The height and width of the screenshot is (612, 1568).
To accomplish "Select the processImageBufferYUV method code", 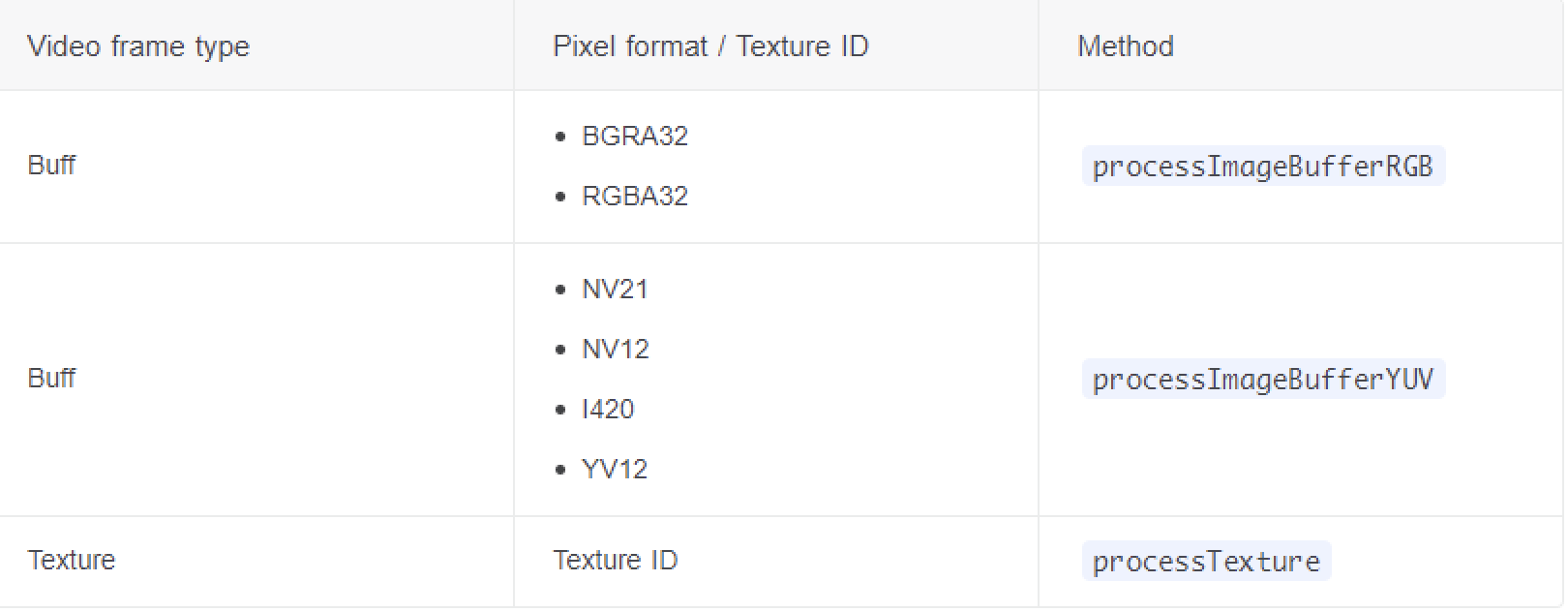I will point(1262,379).
